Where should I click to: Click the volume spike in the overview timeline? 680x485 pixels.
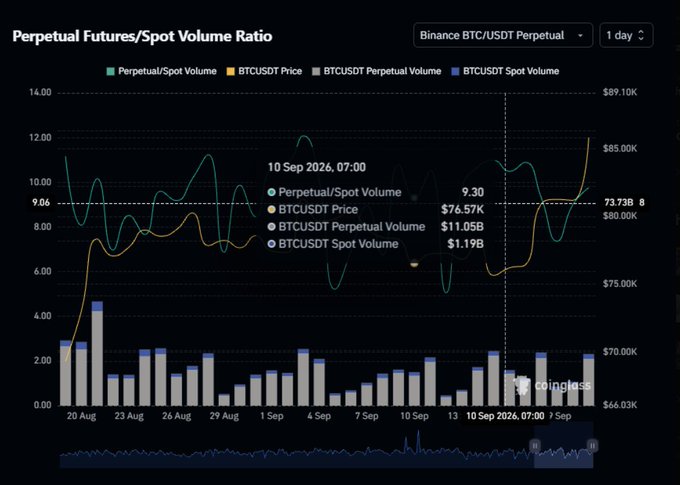point(418,442)
